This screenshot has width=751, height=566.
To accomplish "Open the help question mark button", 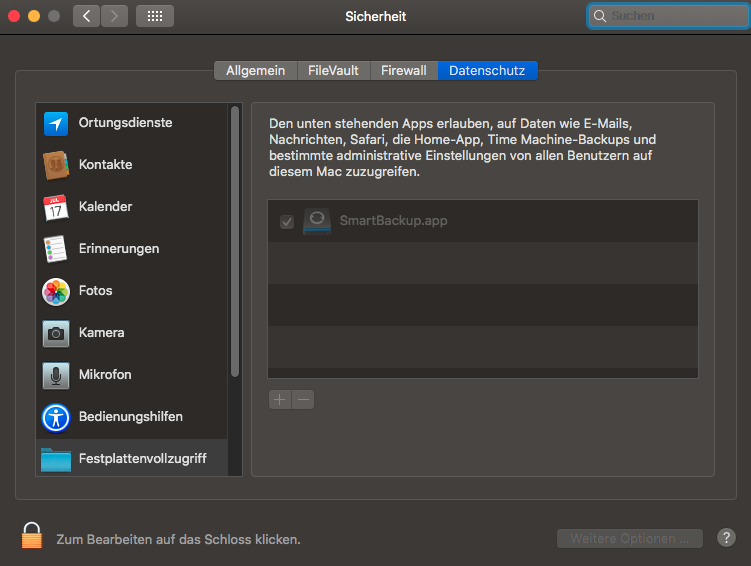I will [727, 538].
